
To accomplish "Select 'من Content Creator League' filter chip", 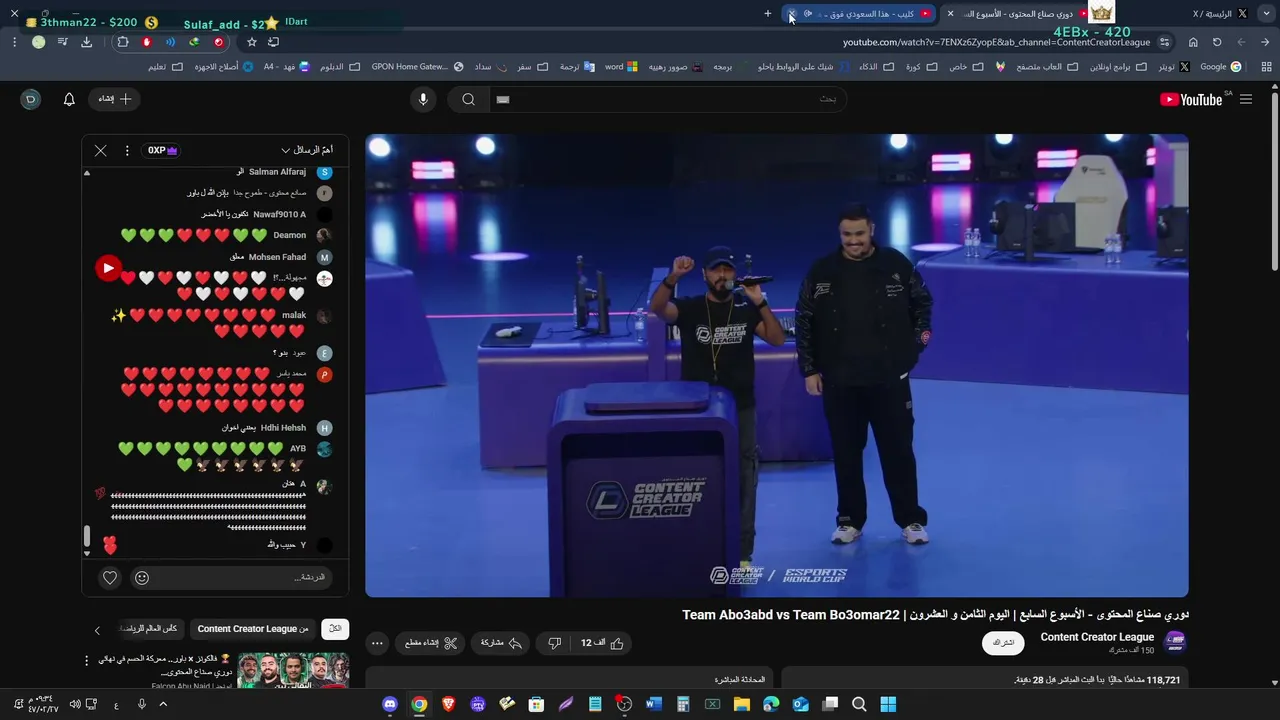I will pos(253,629).
